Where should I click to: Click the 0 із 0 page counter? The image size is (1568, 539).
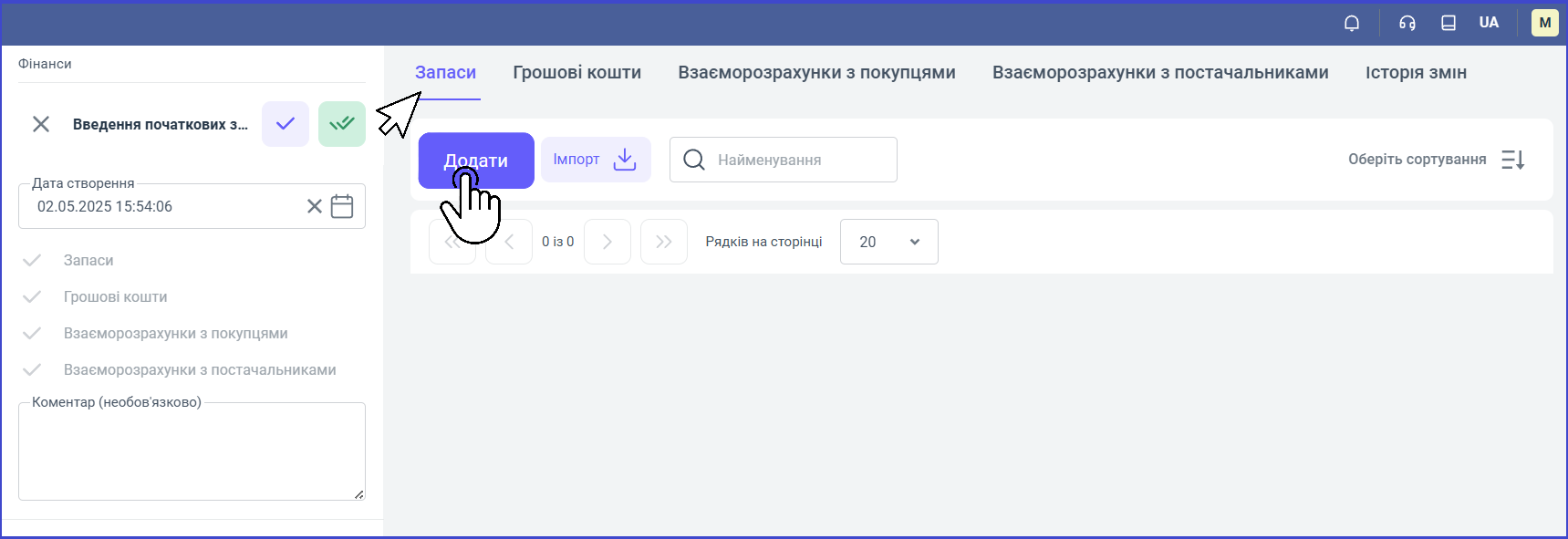coord(558,242)
